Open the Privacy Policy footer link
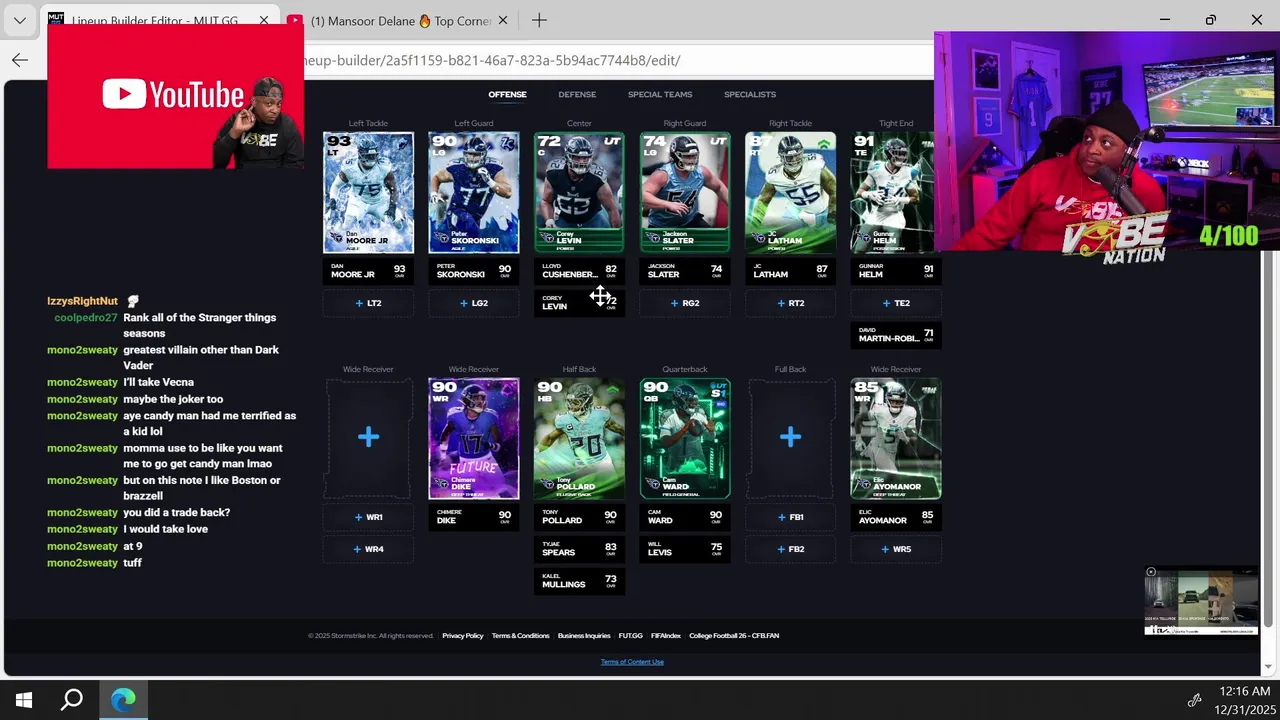This screenshot has height=720, width=1280. 463,636
